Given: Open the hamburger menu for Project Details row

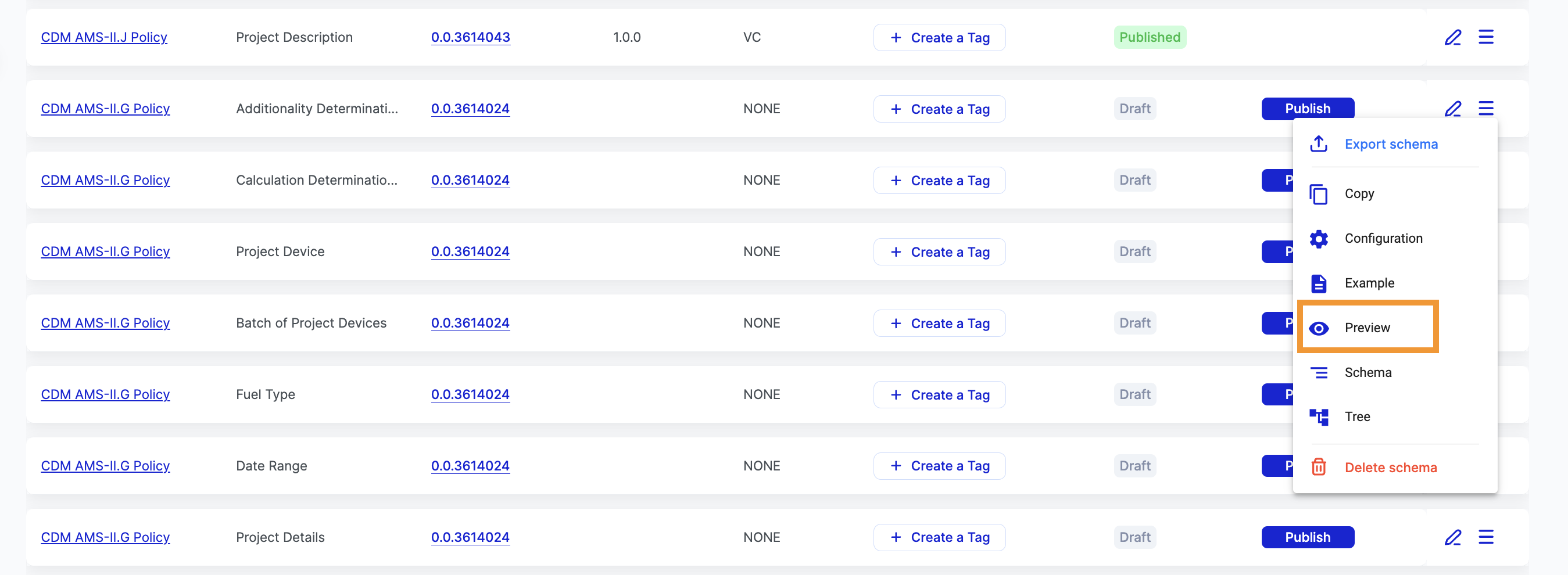Looking at the screenshot, I should click(x=1486, y=537).
